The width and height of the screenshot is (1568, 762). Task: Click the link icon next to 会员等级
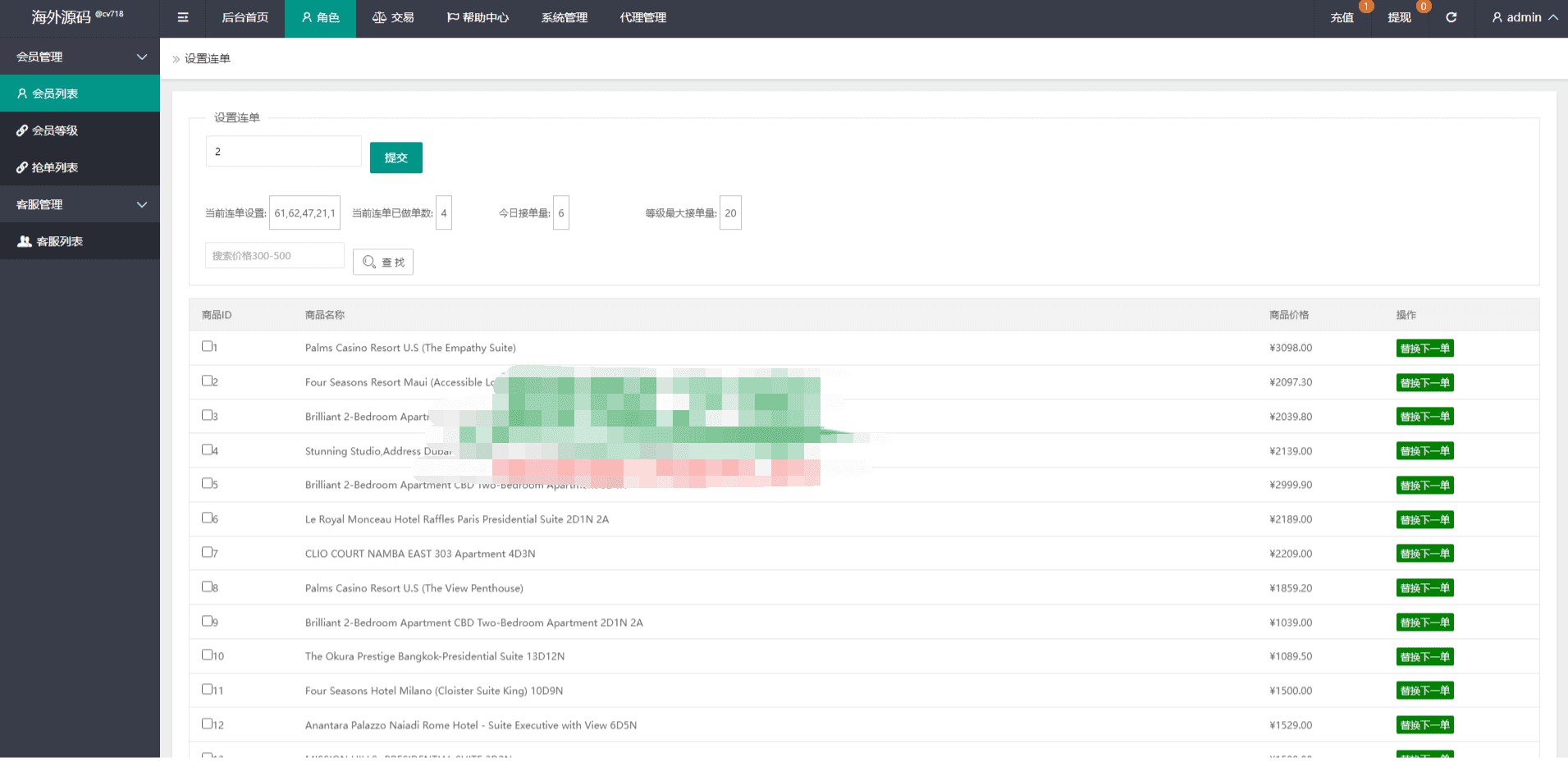point(22,130)
